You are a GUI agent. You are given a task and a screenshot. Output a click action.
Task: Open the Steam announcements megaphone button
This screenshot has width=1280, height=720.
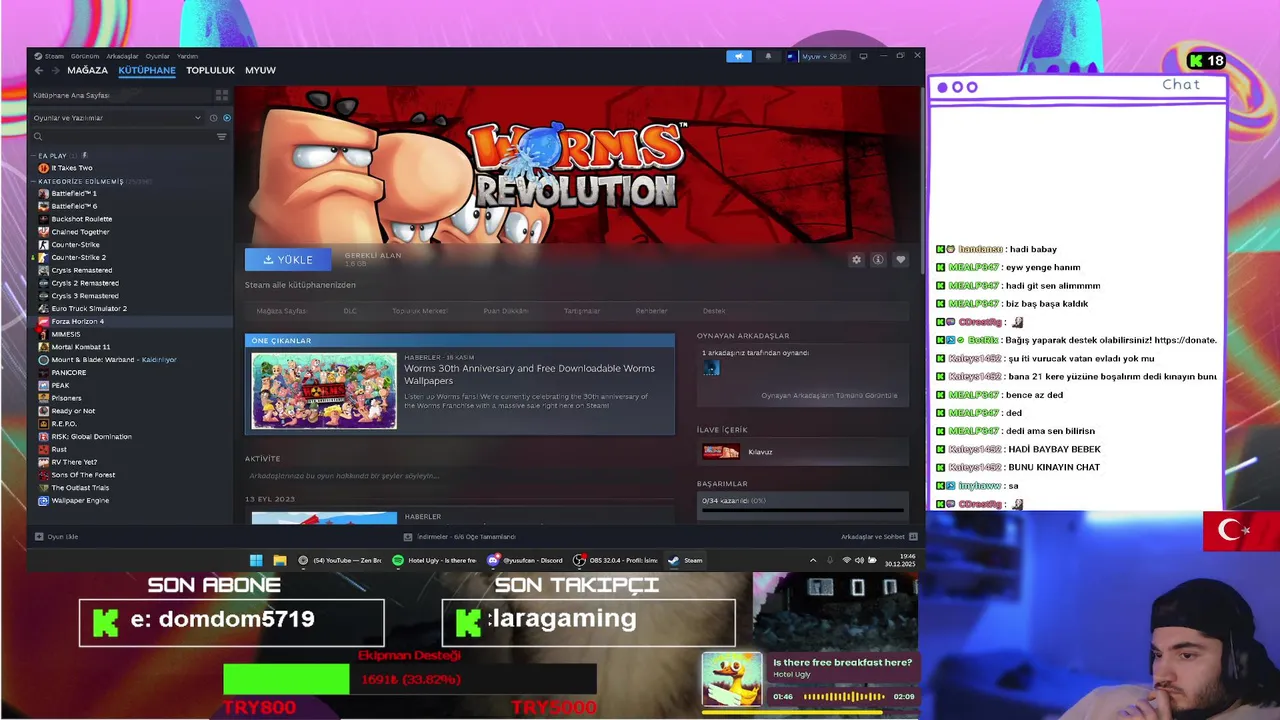739,56
